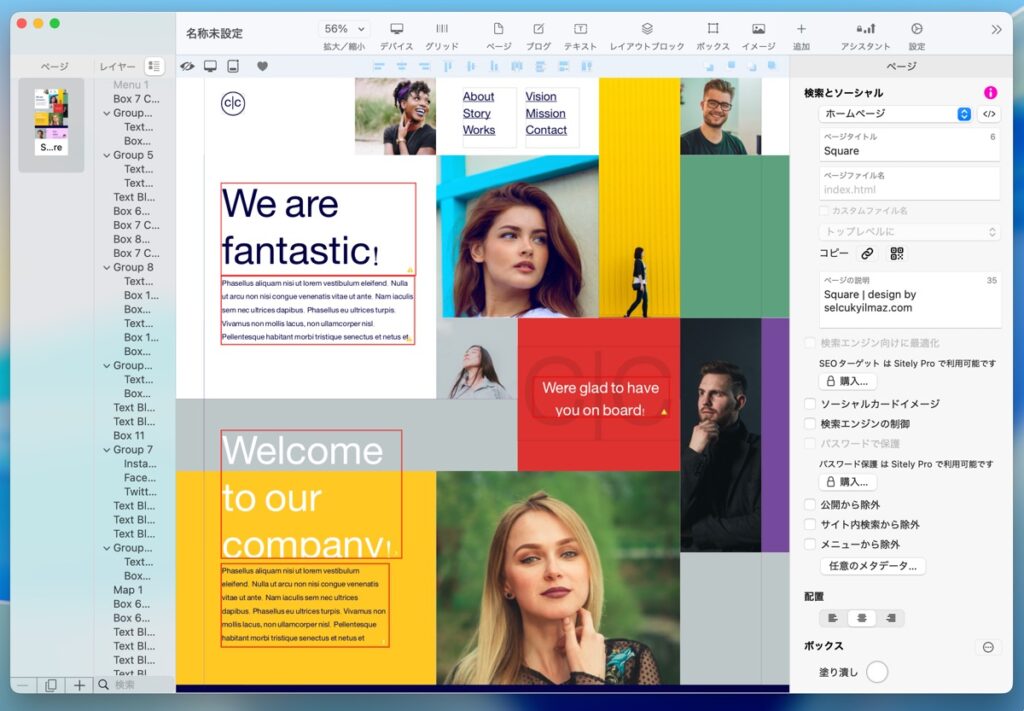Select the Box (ボックス) tool
The image size is (1024, 711).
tap(712, 30)
